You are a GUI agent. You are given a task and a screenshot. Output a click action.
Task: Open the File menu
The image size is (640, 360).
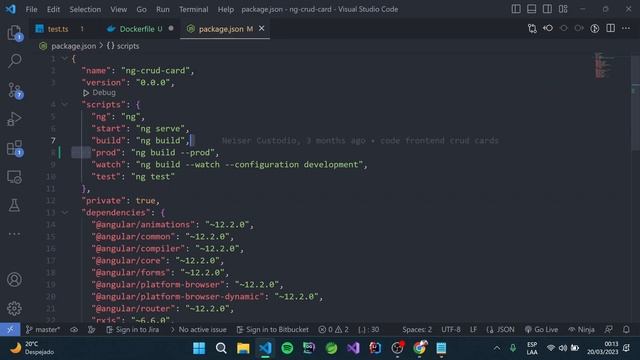click(31, 9)
